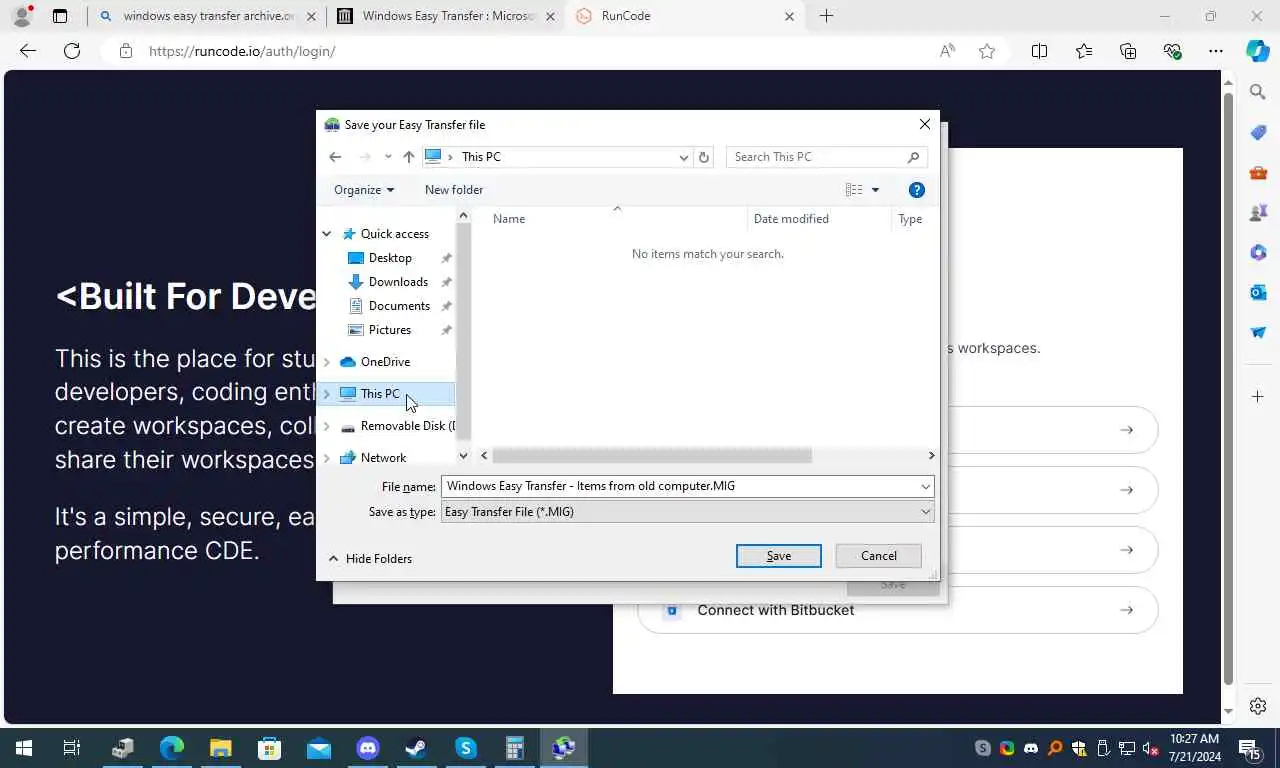The height and width of the screenshot is (768, 1280).
Task: Close the RunCode browser tab
Action: (x=789, y=16)
